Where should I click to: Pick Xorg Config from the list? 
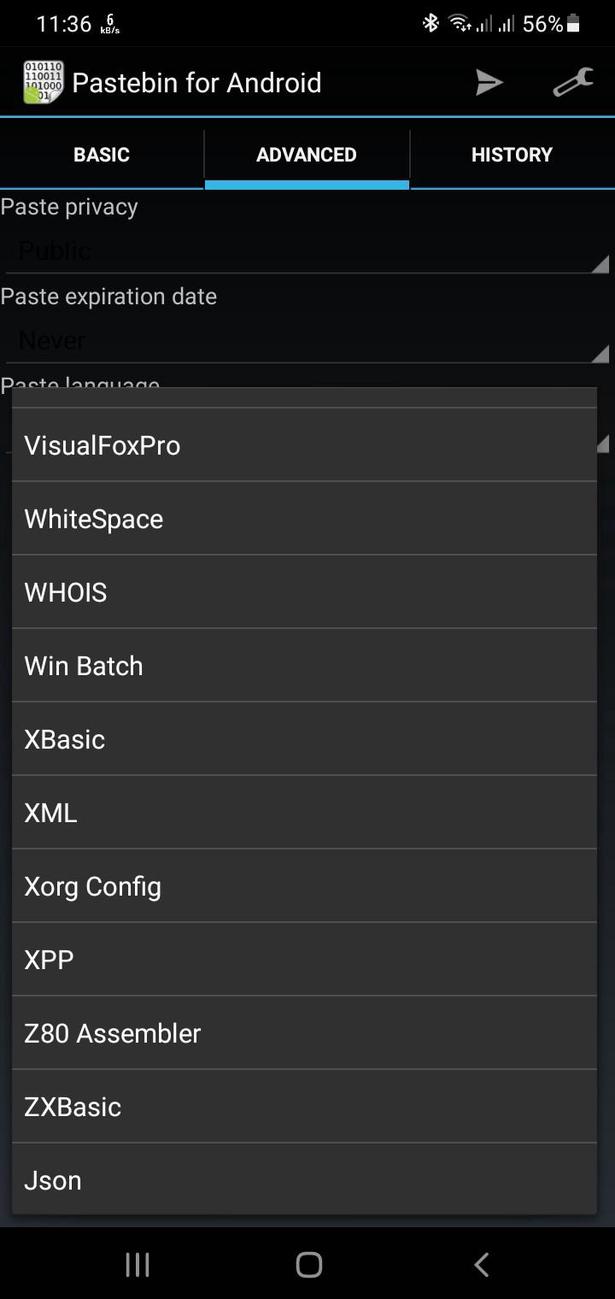pyautogui.click(x=304, y=886)
